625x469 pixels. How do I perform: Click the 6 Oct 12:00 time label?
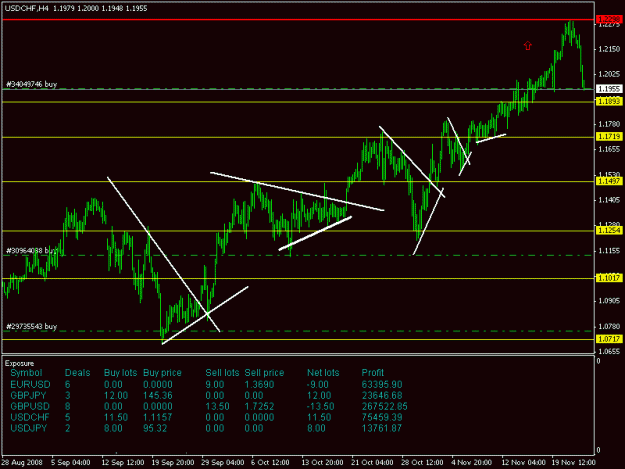270,463
